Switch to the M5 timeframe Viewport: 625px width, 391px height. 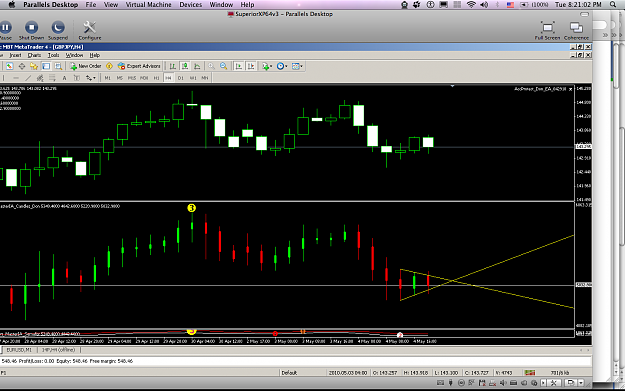pyautogui.click(x=120, y=78)
